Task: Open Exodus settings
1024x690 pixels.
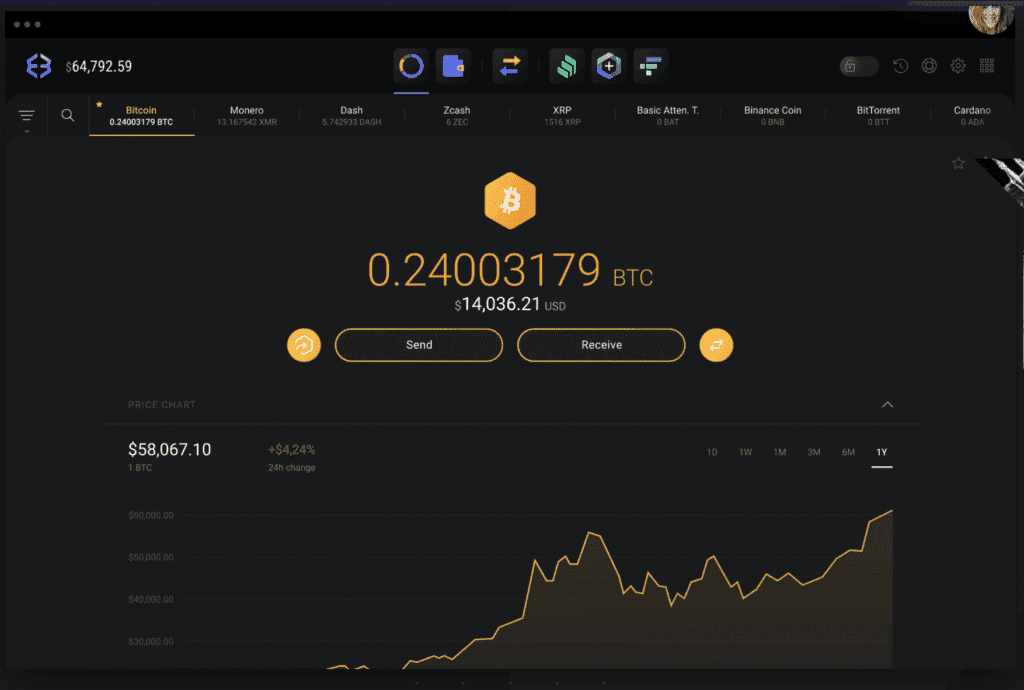Action: (957, 65)
